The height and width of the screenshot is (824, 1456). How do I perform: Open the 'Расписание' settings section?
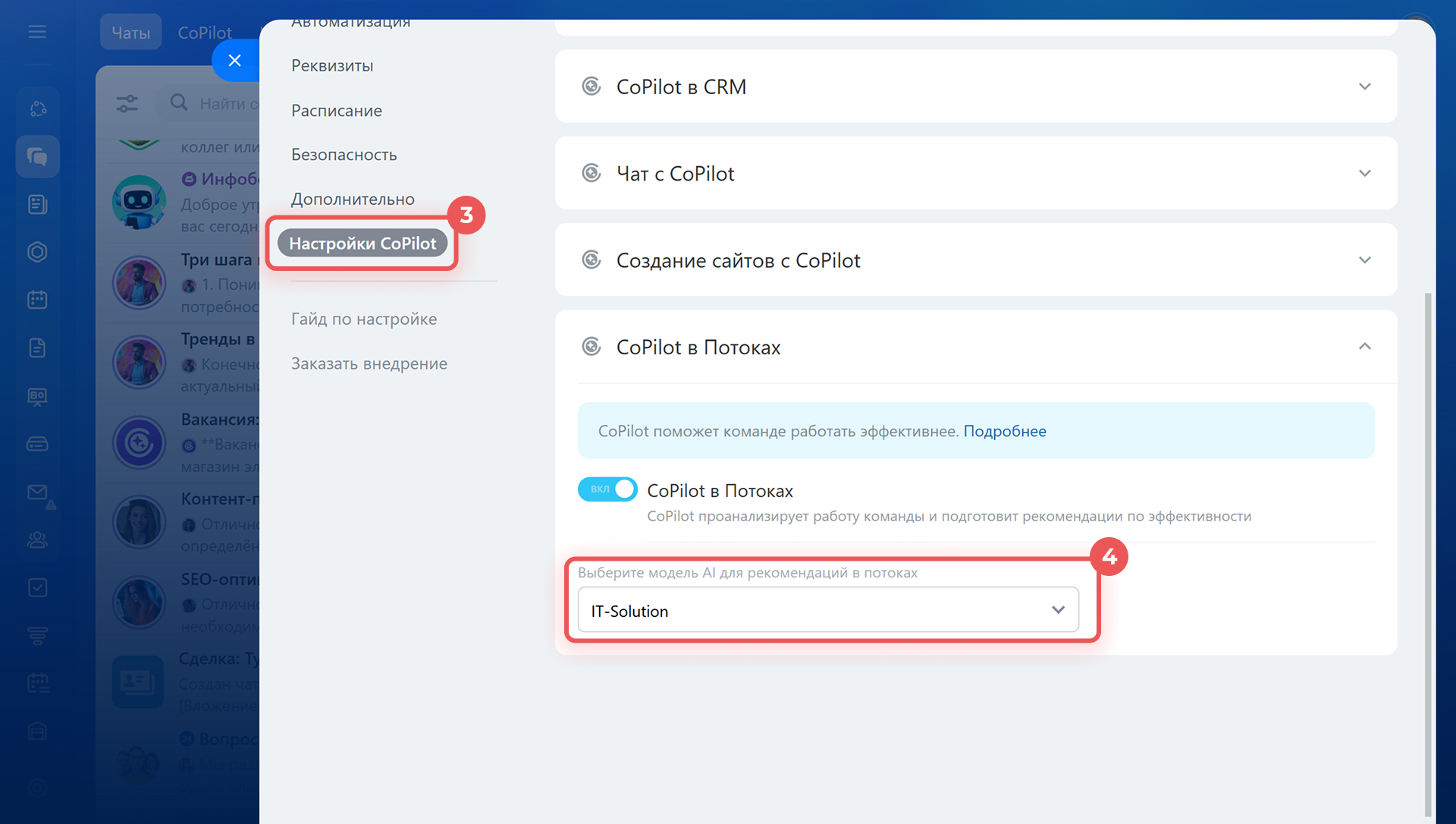(337, 111)
